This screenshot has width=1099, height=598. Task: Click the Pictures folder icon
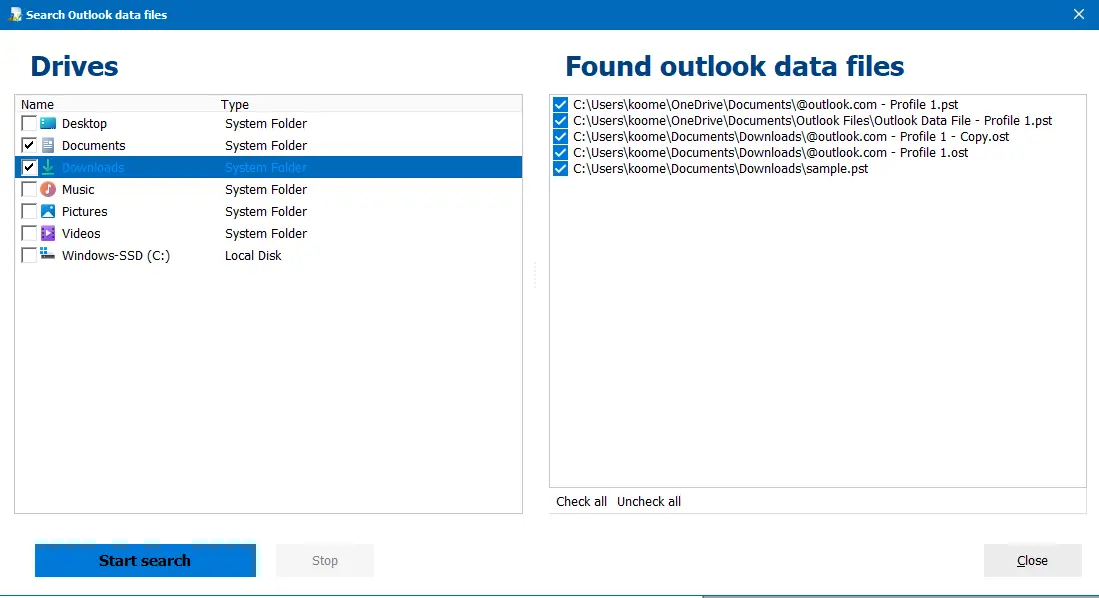46,211
